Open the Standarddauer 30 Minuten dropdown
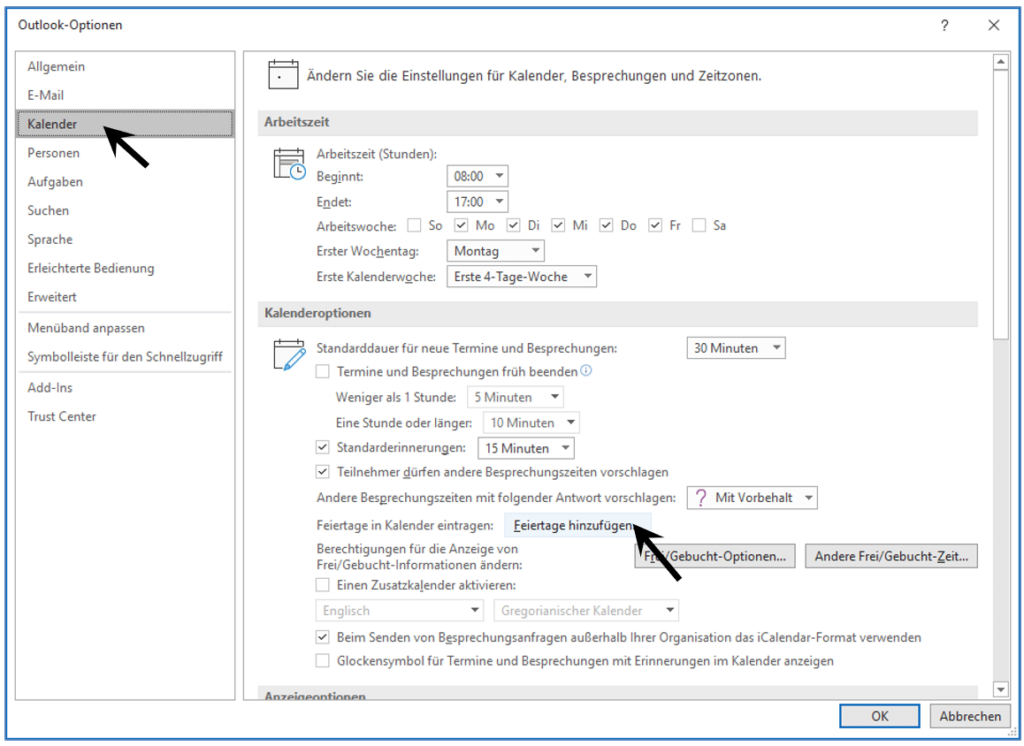This screenshot has height=746, width=1024. (x=736, y=348)
